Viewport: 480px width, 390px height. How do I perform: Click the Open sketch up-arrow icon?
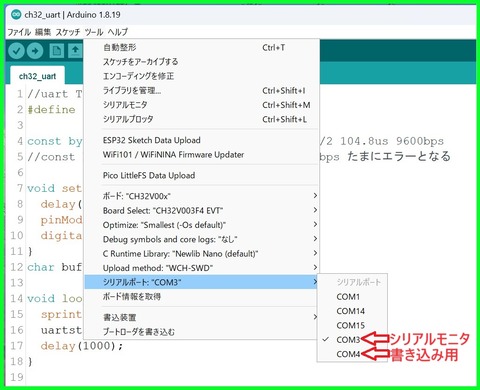[75, 51]
